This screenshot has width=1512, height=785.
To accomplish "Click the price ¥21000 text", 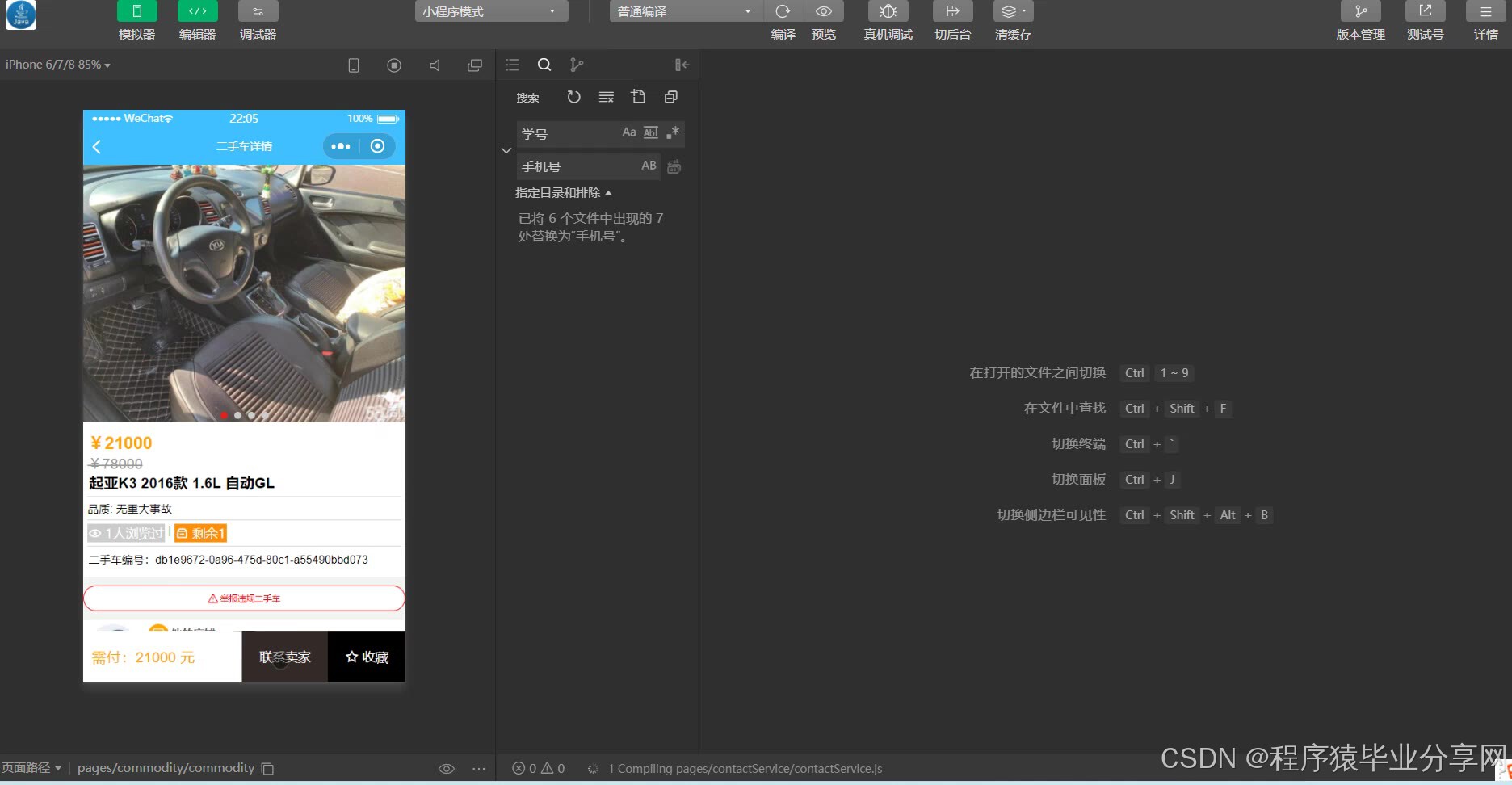I will point(121,443).
